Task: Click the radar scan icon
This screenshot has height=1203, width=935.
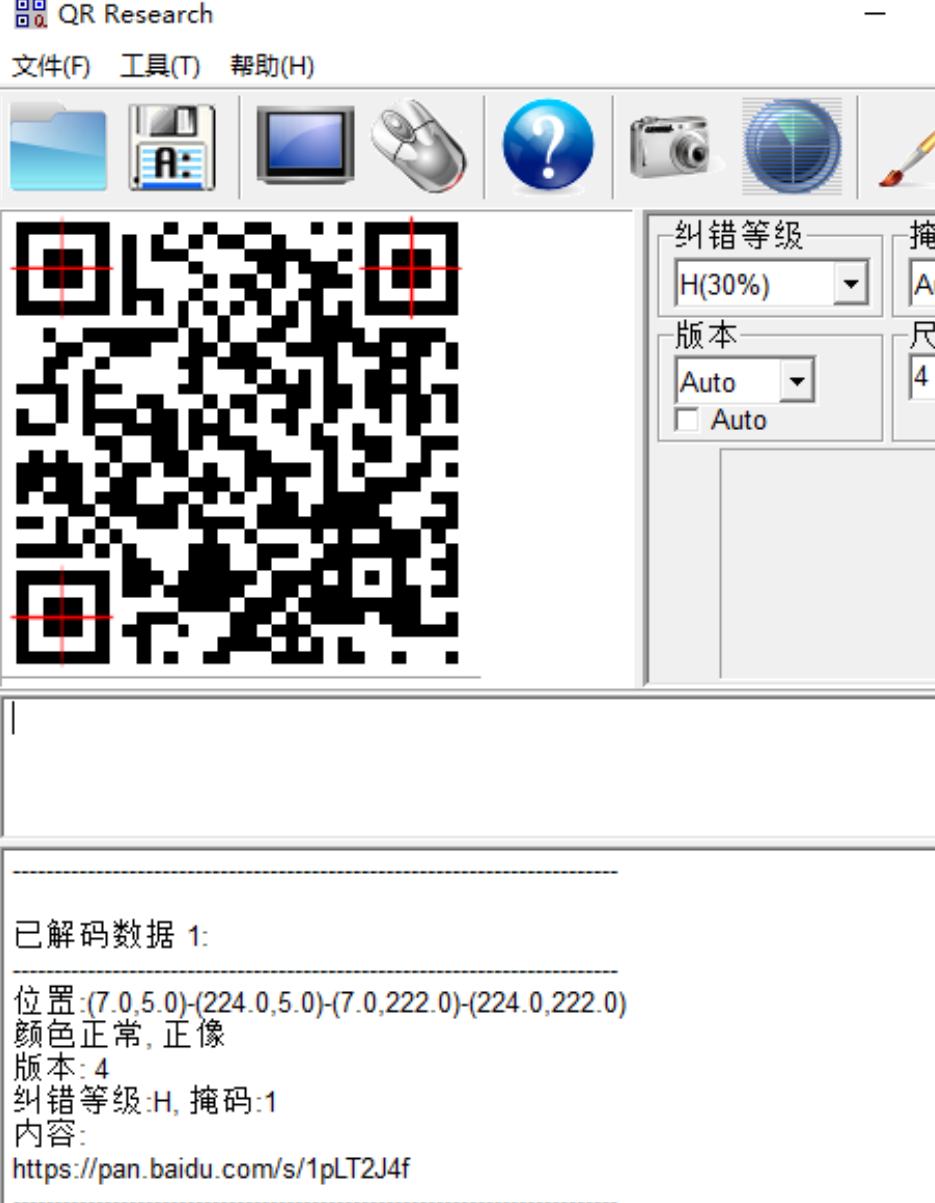Action: (x=792, y=147)
